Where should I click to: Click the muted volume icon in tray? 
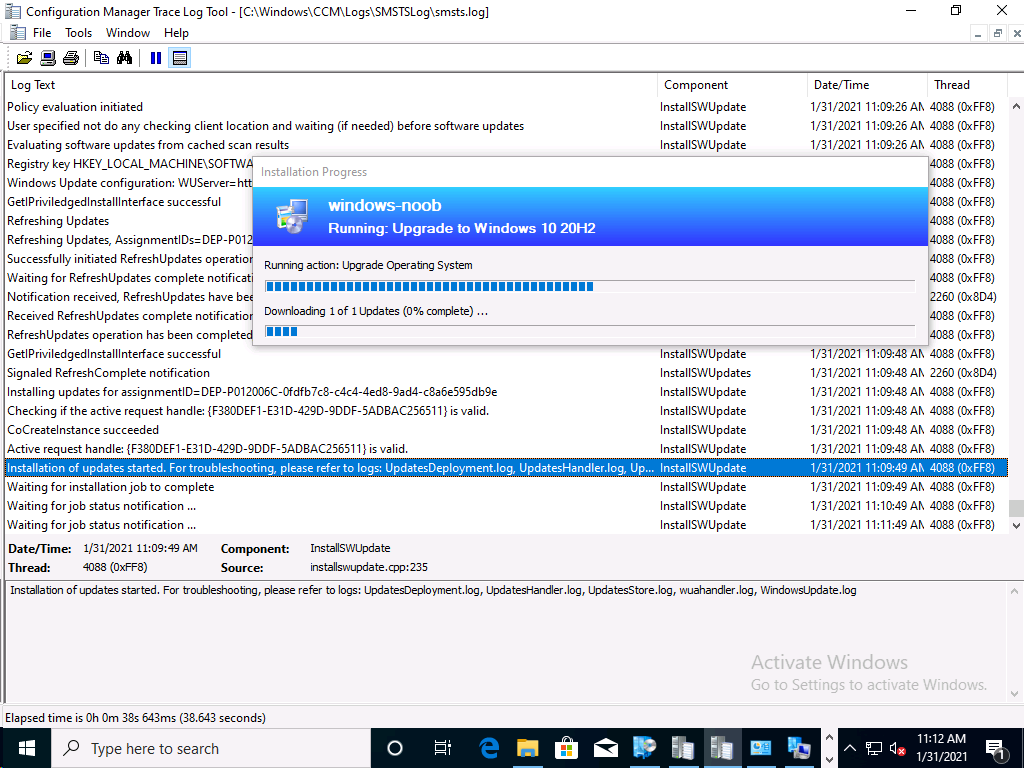click(898, 749)
